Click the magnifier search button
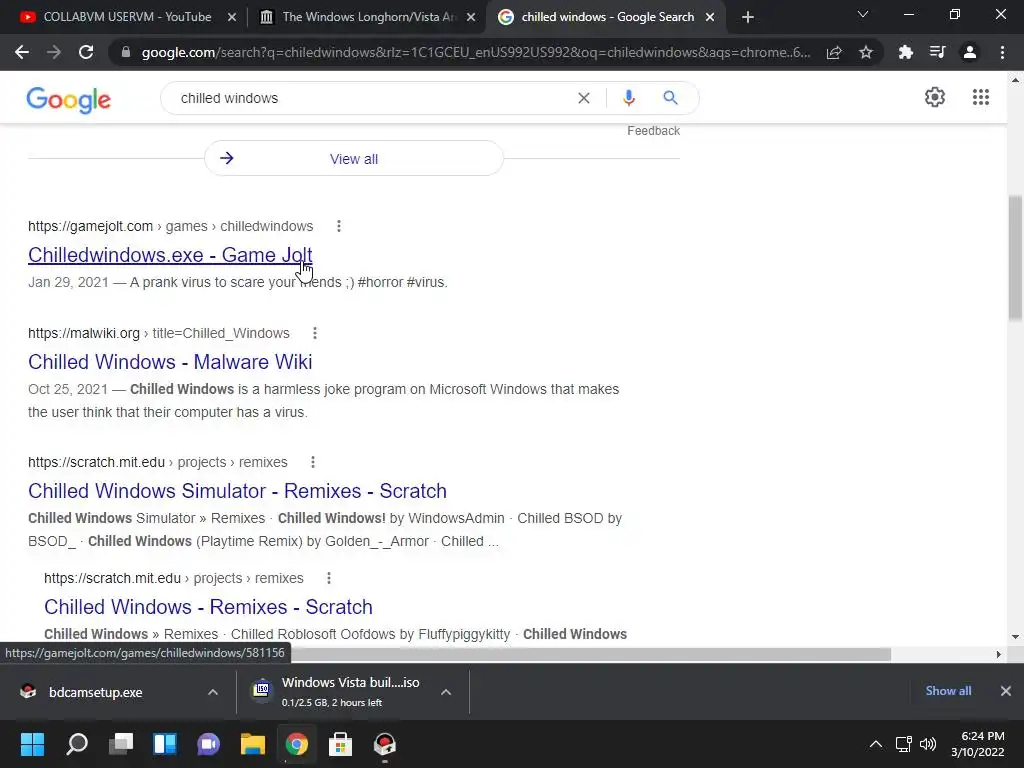This screenshot has width=1024, height=768. [671, 98]
